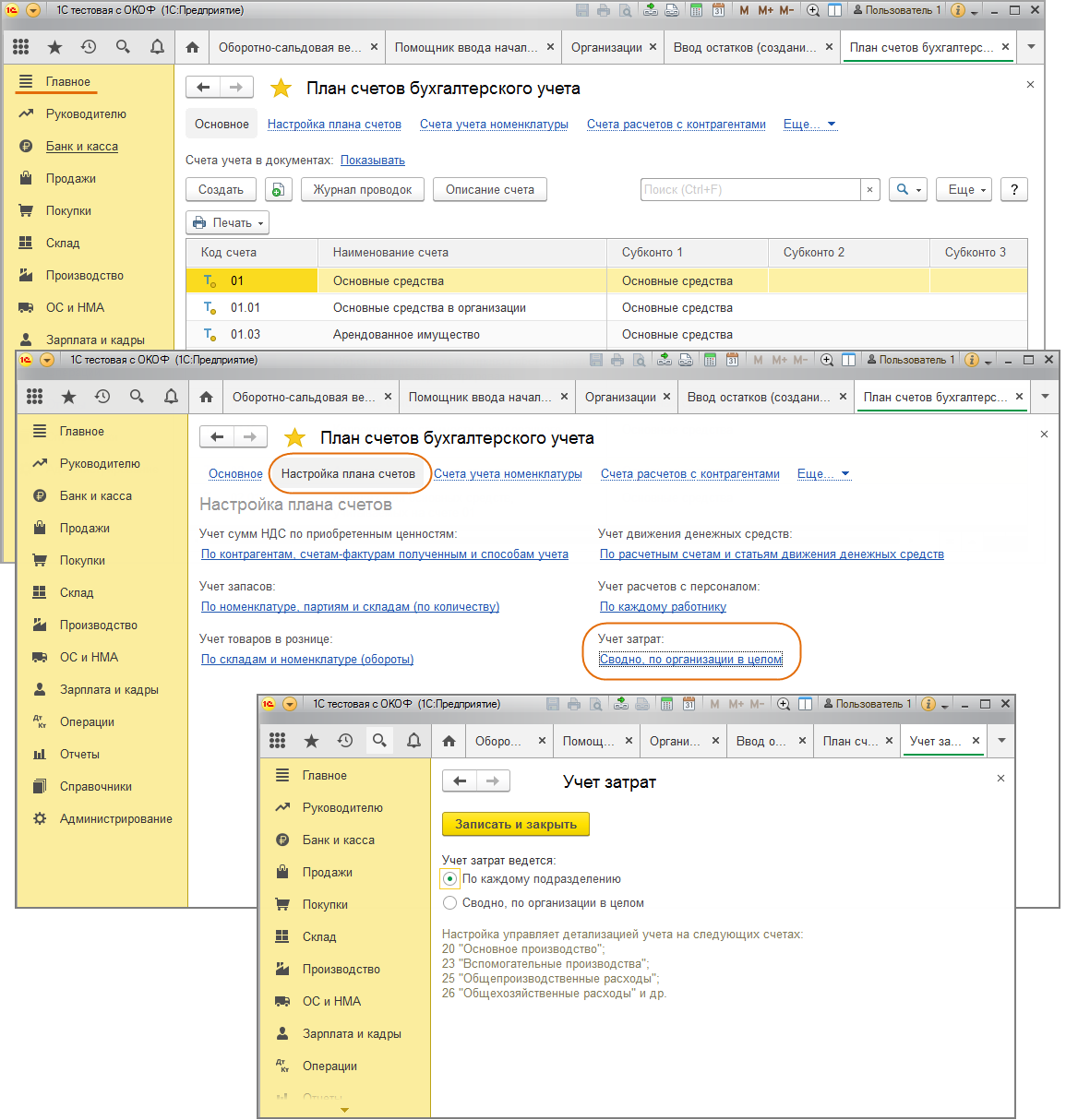Image resolution: width=1066 pixels, height=1120 pixels.
Task: Open notifications bell icon in front window
Action: (413, 741)
